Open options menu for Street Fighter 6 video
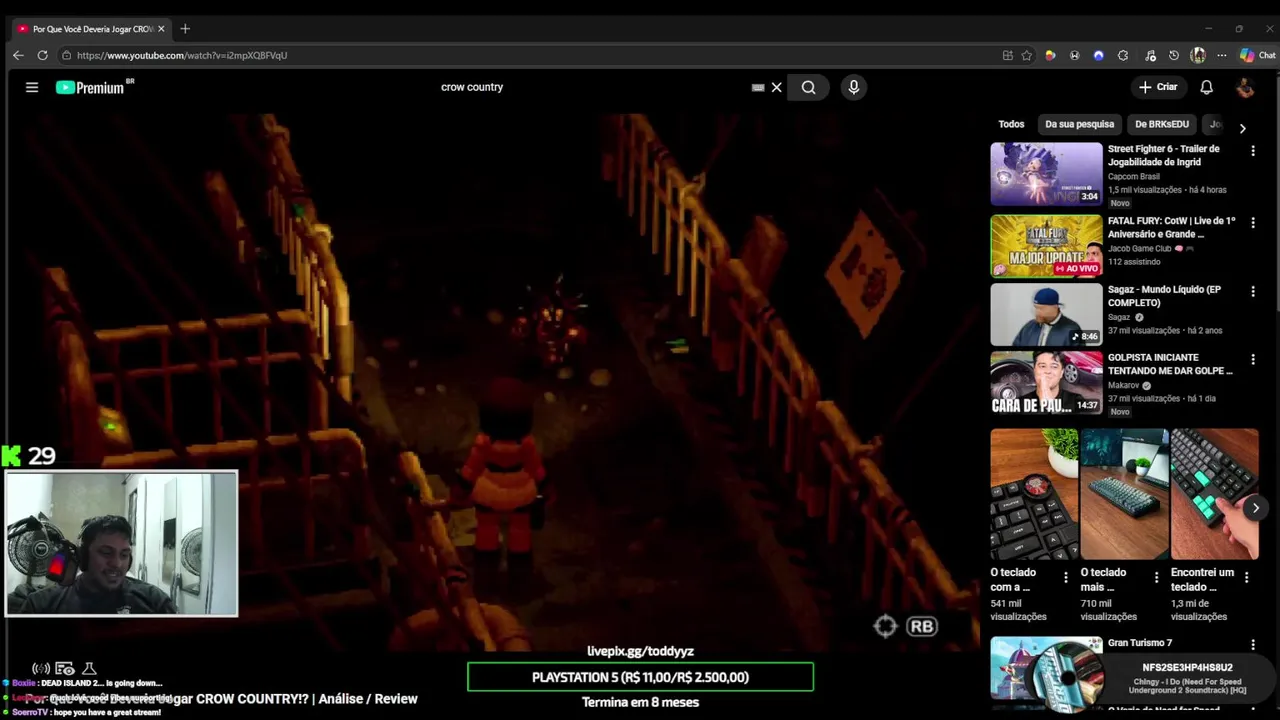1280x720 pixels. pos(1252,151)
